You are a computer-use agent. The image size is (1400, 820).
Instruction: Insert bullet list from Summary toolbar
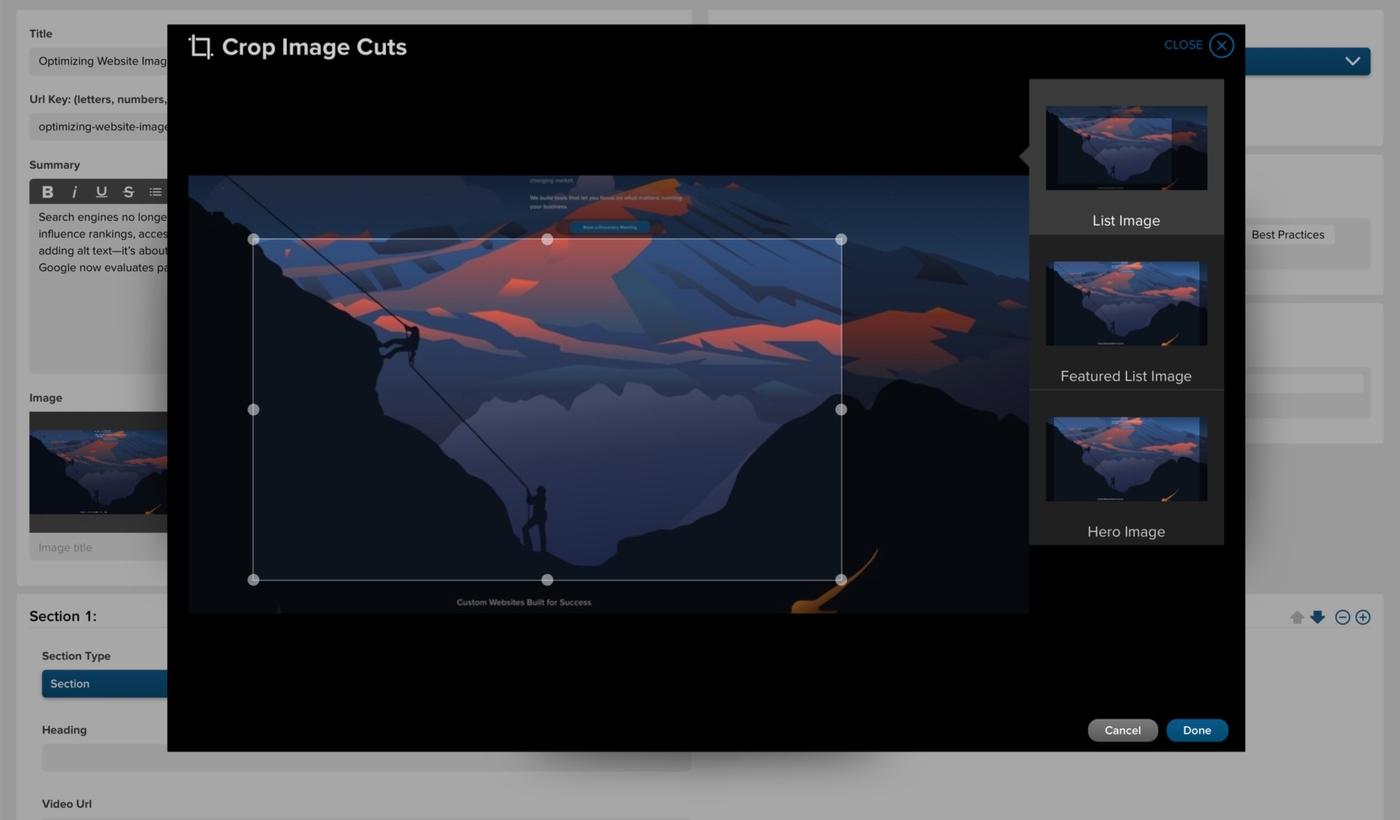coord(155,192)
